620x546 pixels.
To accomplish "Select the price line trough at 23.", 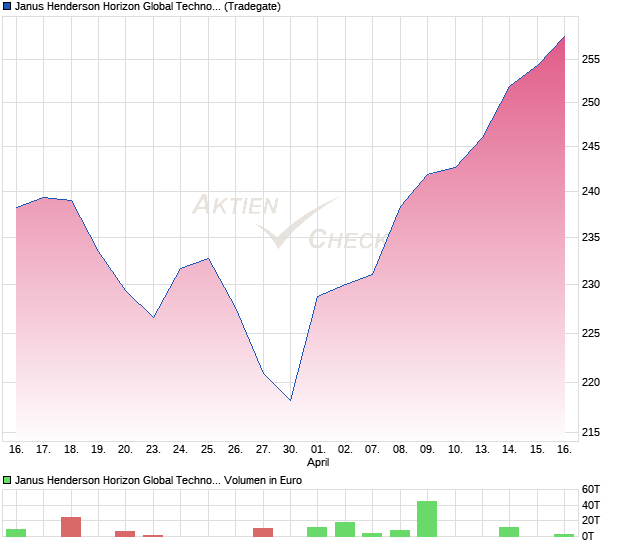I will pos(153,317).
